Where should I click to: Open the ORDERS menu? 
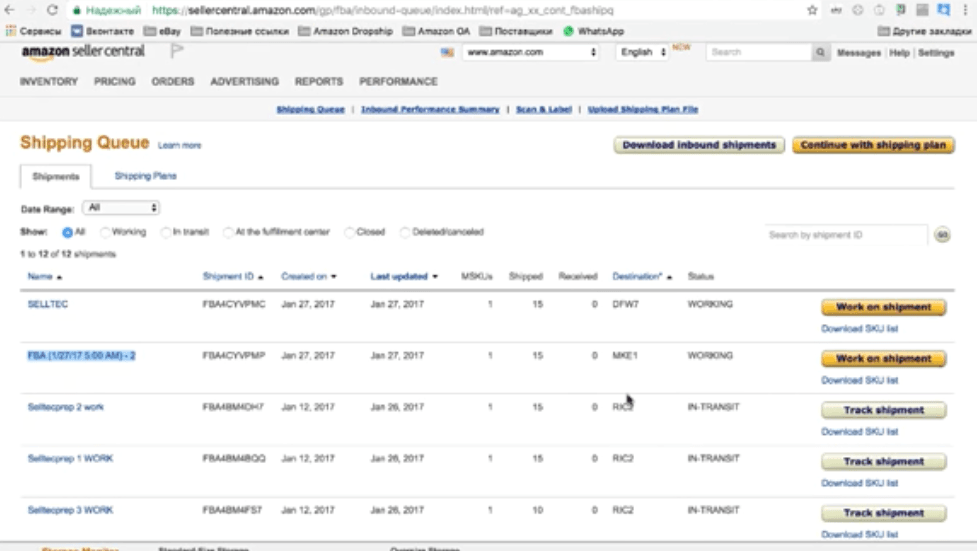click(x=173, y=82)
